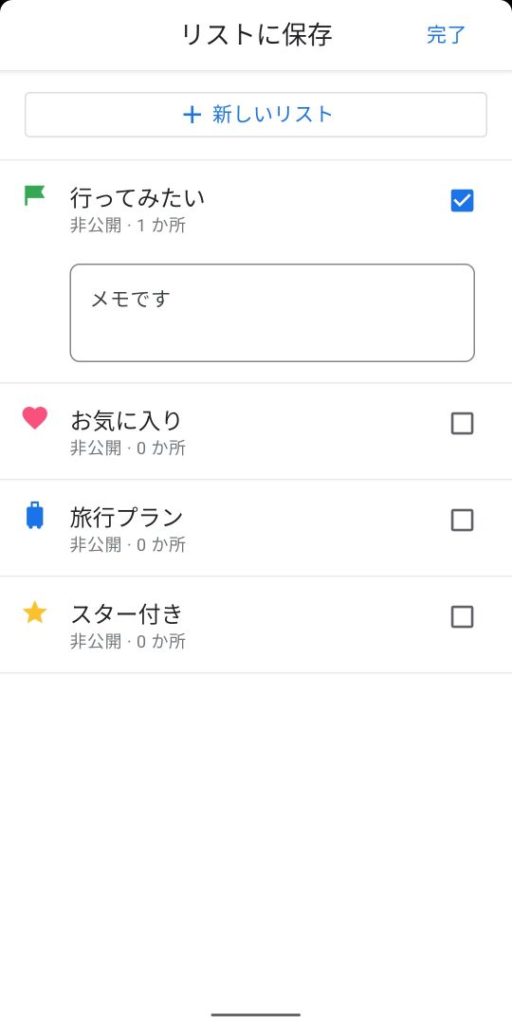Check the スター付き checkbox
The height and width of the screenshot is (1024, 512).
point(462,617)
